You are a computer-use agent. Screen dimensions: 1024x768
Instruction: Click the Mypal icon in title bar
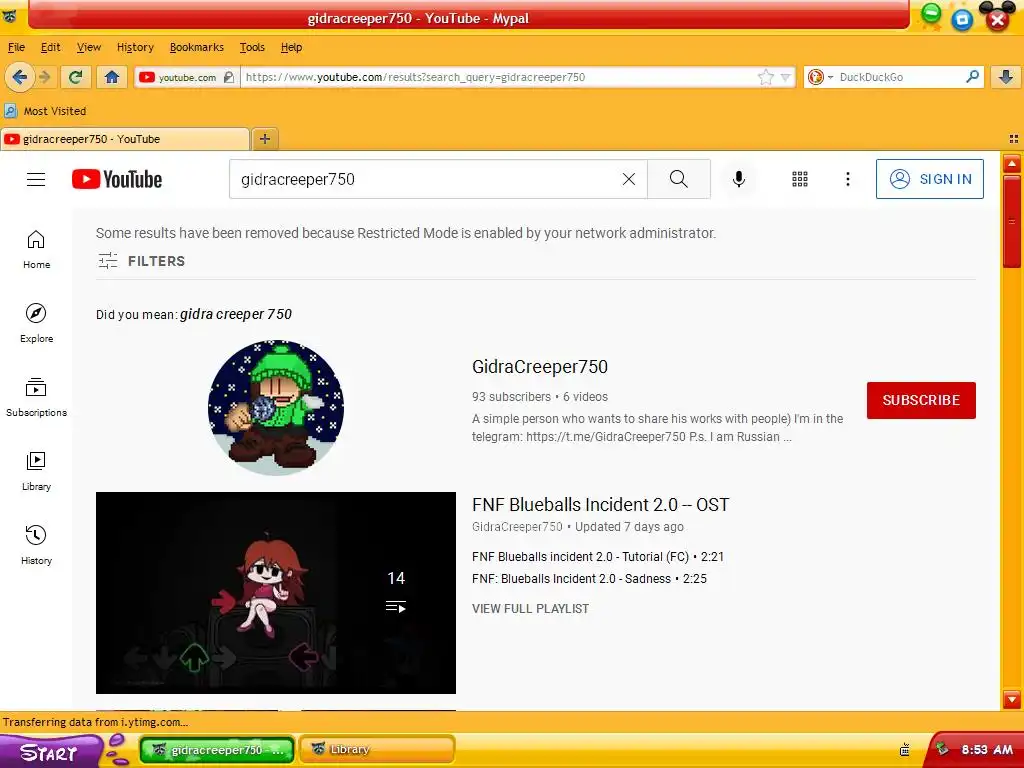tap(9, 16)
